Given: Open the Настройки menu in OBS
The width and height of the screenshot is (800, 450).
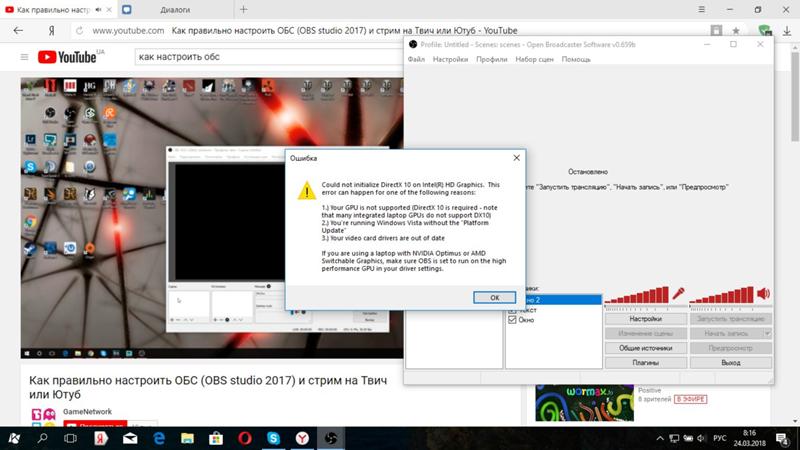Looking at the screenshot, I should pyautogui.click(x=450, y=59).
